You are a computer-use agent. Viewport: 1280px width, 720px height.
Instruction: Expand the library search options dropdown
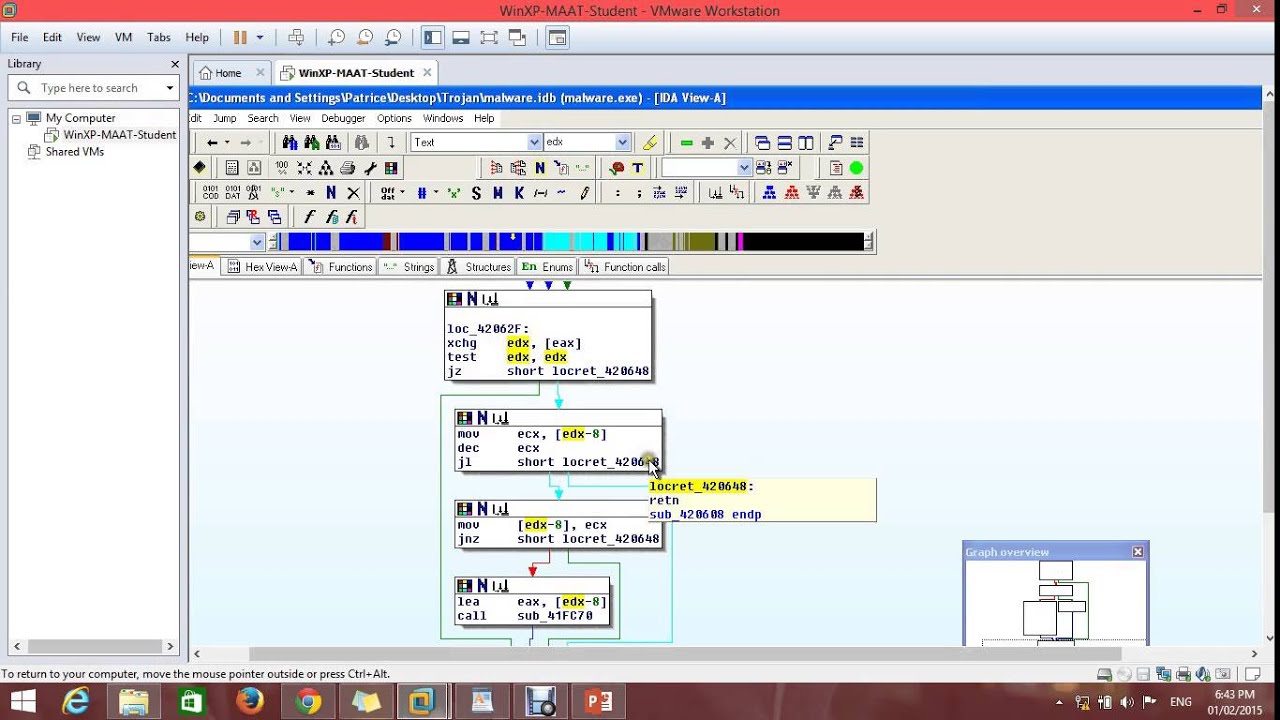pyautogui.click(x=170, y=88)
